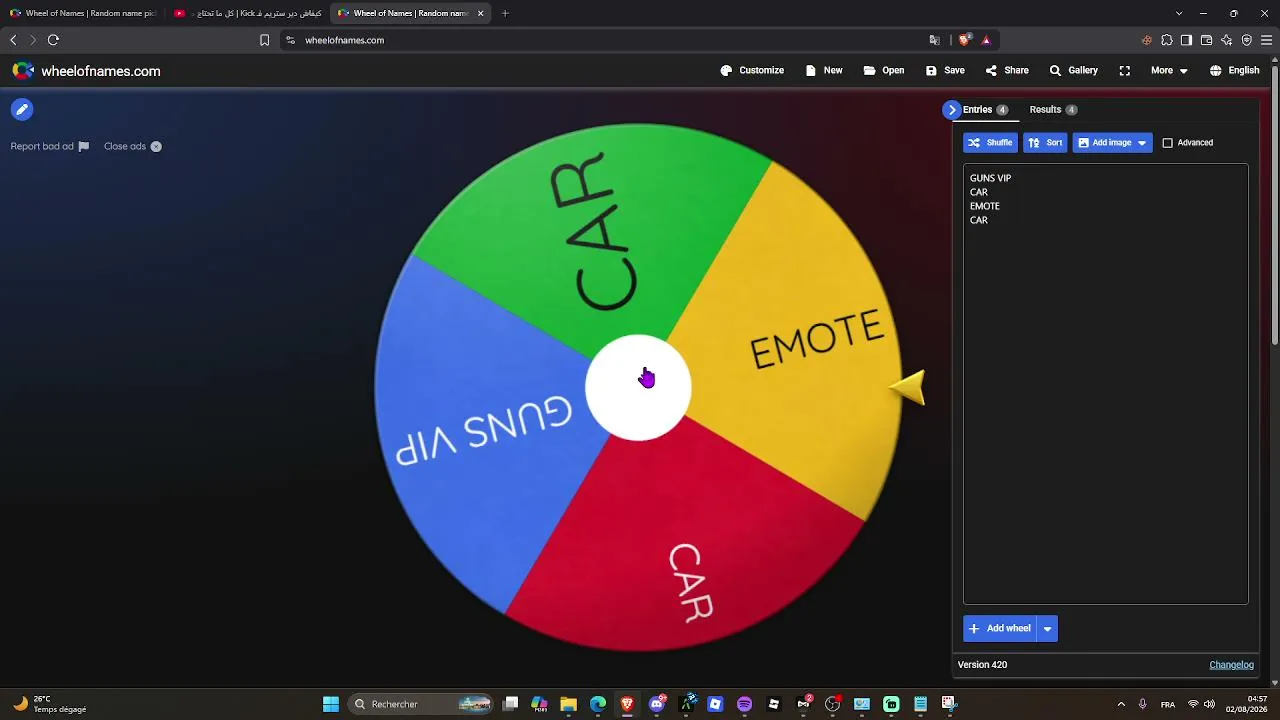Click the EMOTE entry line
This screenshot has width=1280, height=720.
(x=984, y=206)
